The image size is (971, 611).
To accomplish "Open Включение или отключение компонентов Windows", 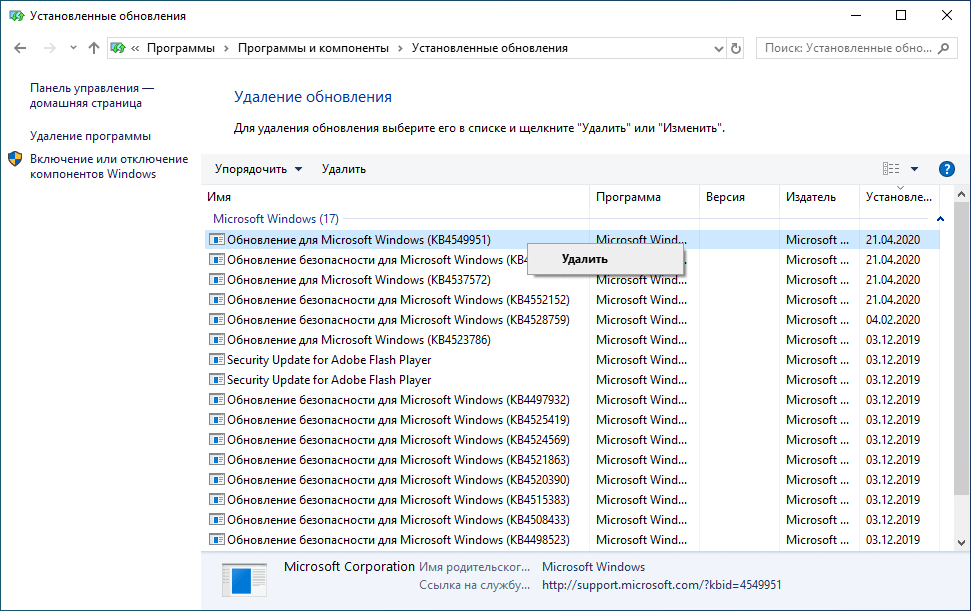I will point(109,167).
